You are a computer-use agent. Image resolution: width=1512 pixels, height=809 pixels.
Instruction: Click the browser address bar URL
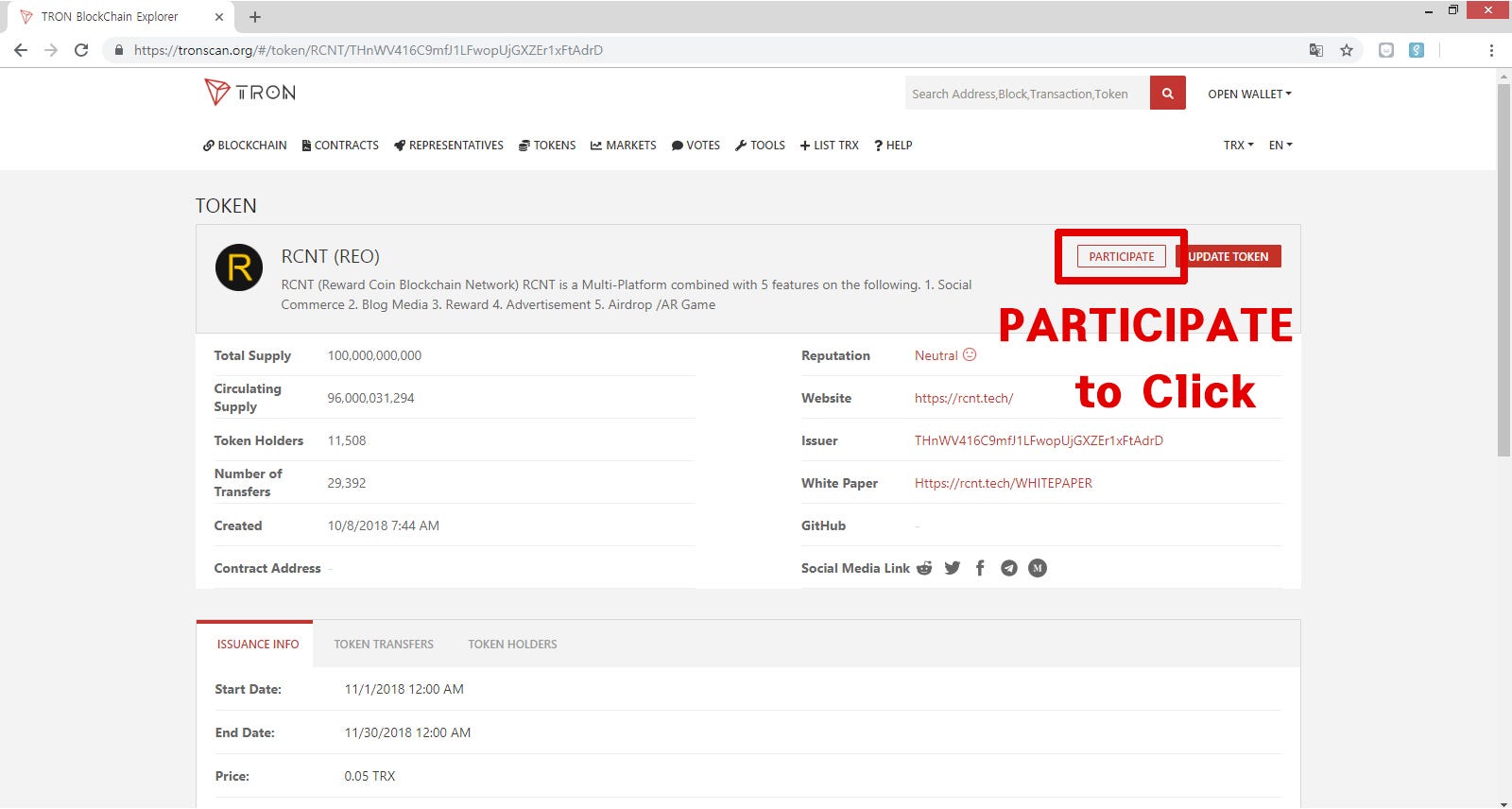click(369, 50)
